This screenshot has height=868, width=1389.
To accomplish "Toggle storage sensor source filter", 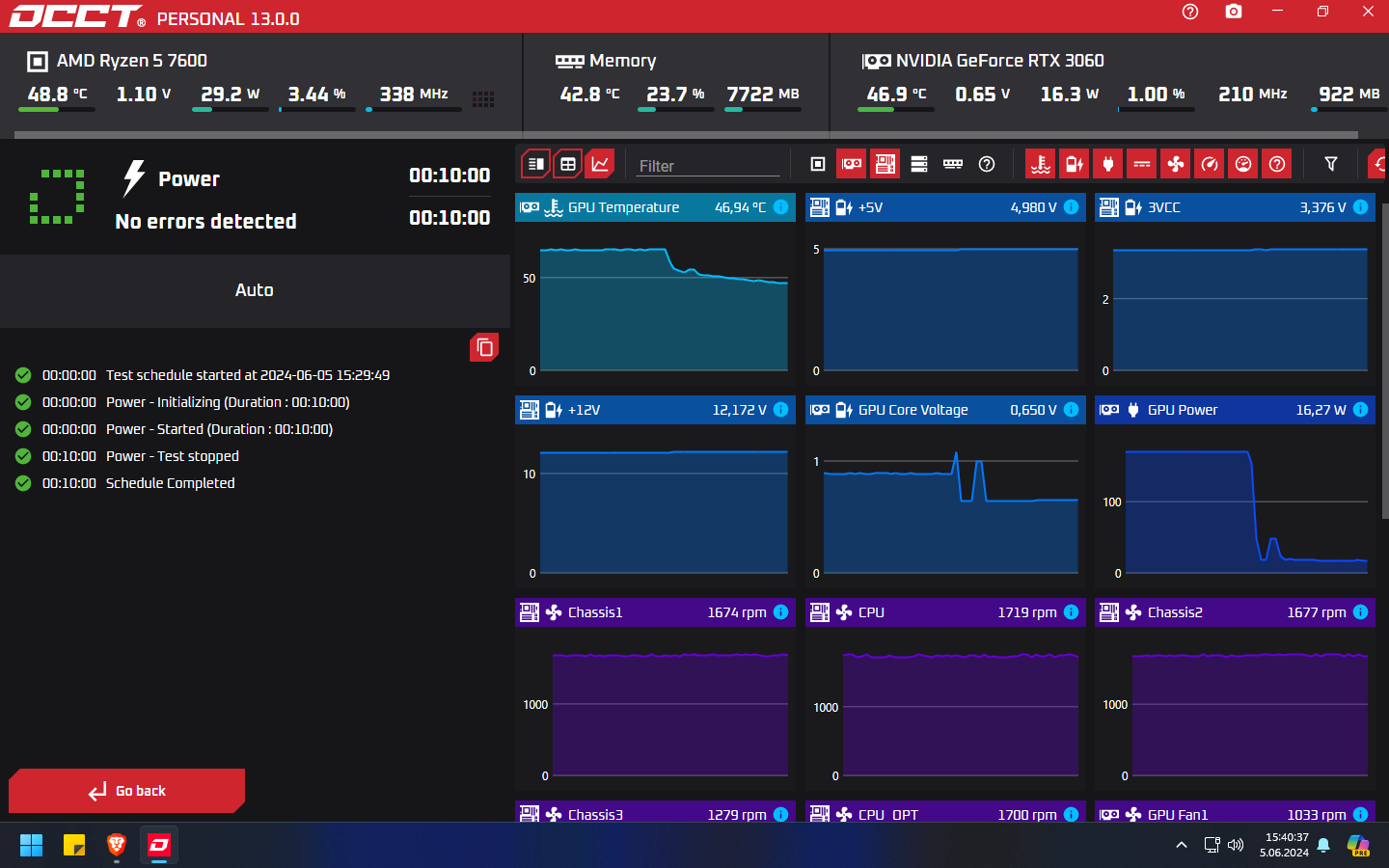I will (919, 164).
